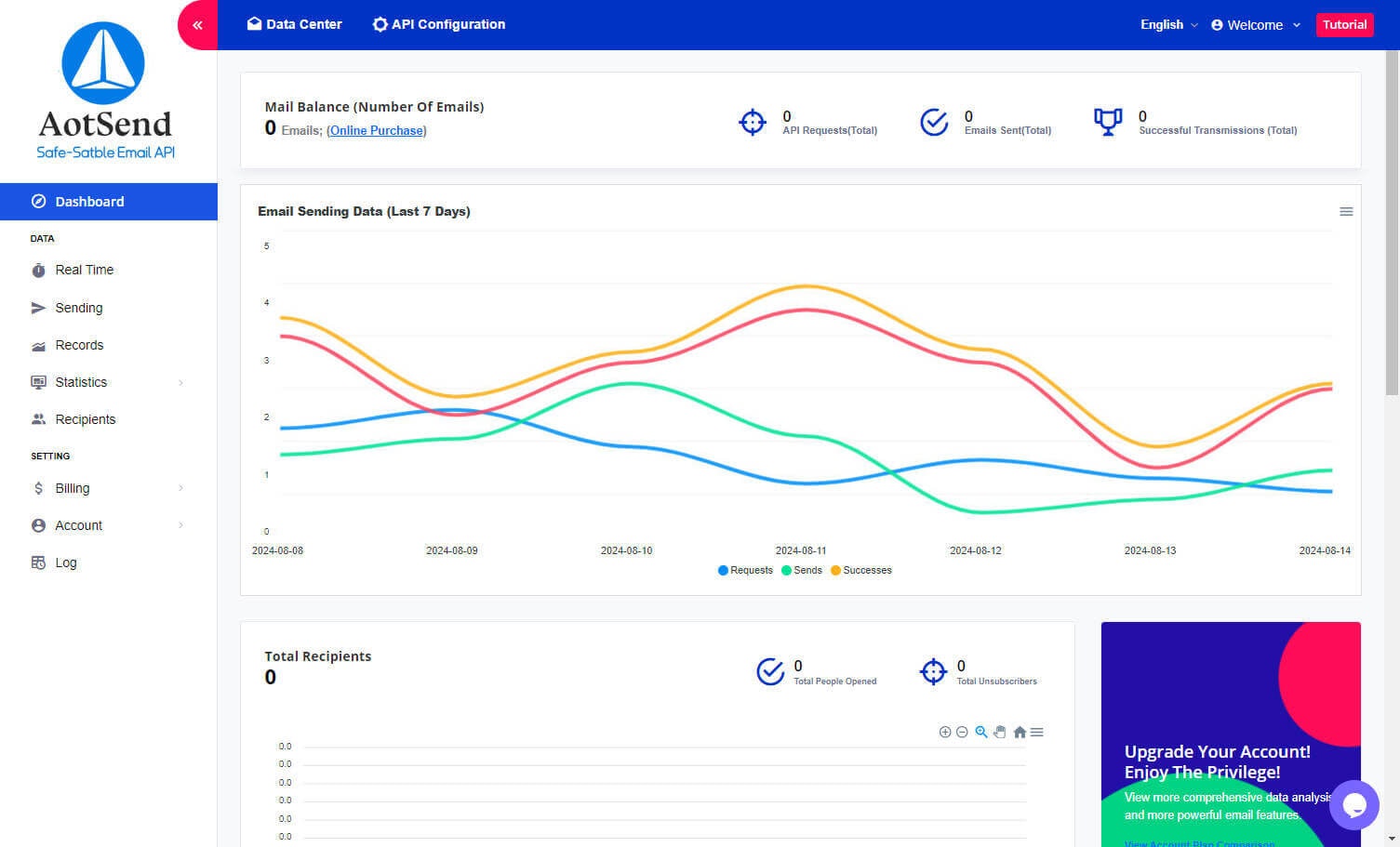Click the API Requests crosshair icon
This screenshot has height=847, width=1400.
(752, 122)
